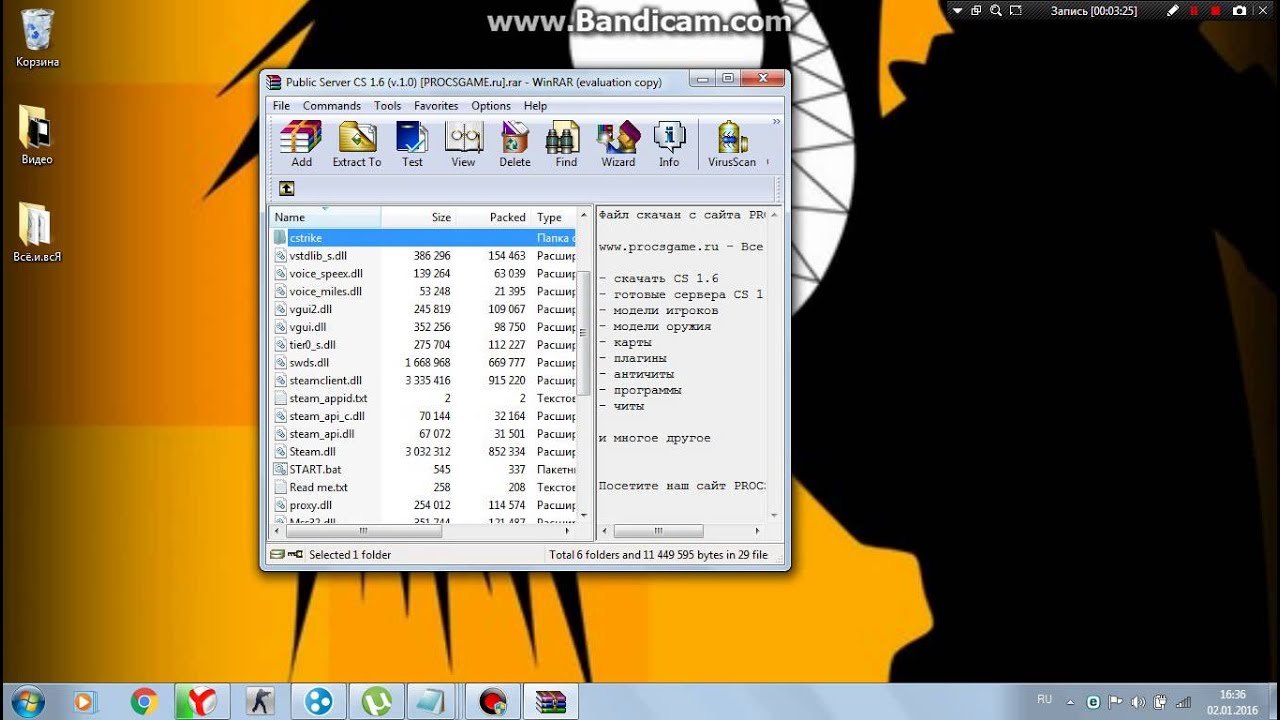Sort file list by Packed column

tap(494, 217)
